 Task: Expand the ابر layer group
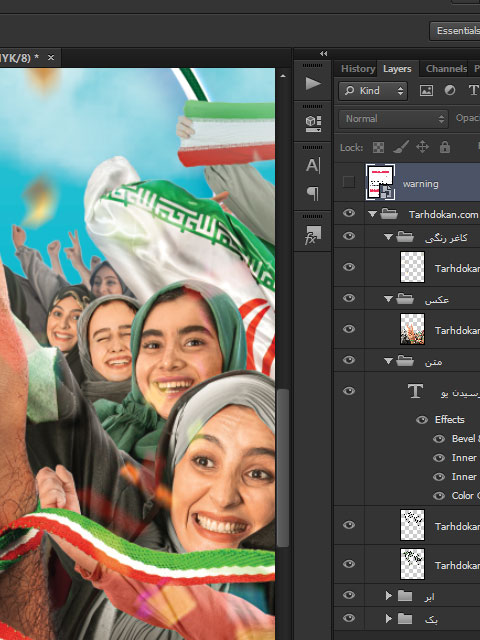[x=389, y=596]
